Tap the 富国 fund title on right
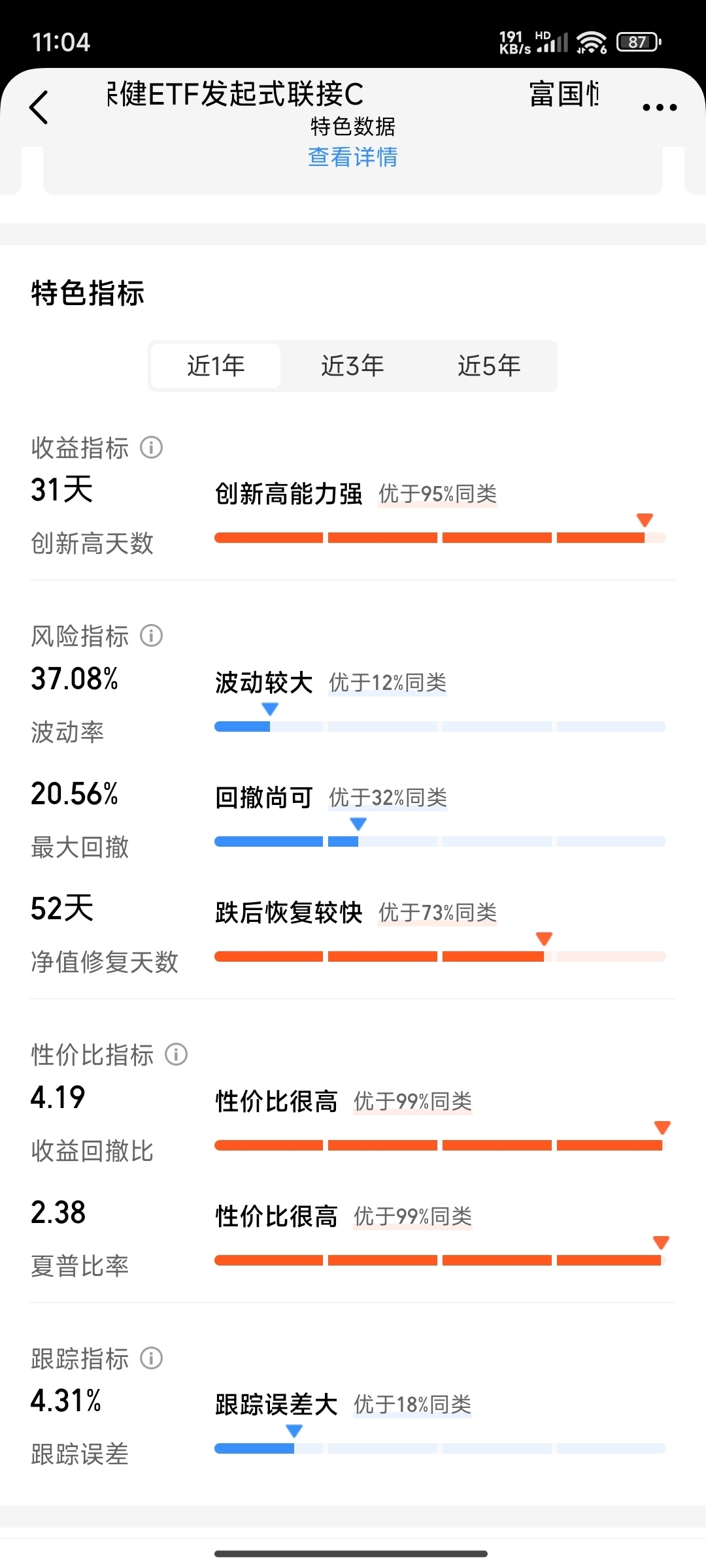This screenshot has height=1568, width=706. pos(563,94)
